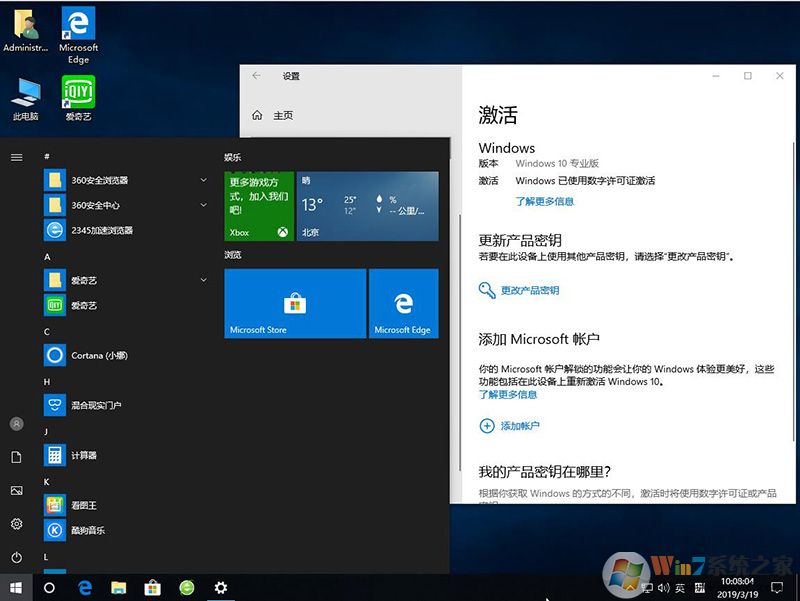The image size is (800, 601).
Task: Launch Cortana (小娜) from Start list
Action: tap(125, 355)
